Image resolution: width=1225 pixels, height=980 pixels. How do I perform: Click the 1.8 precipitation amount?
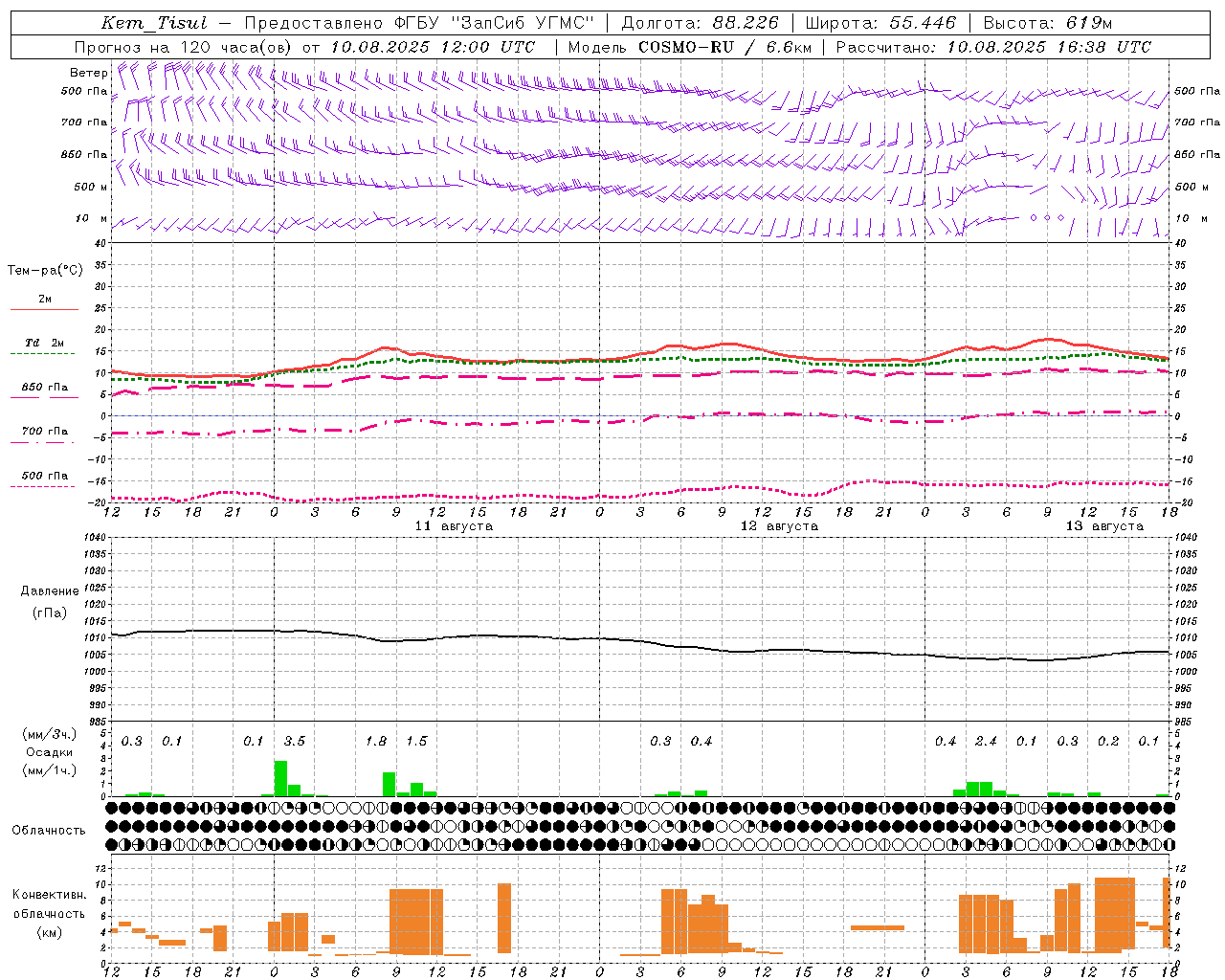376,742
